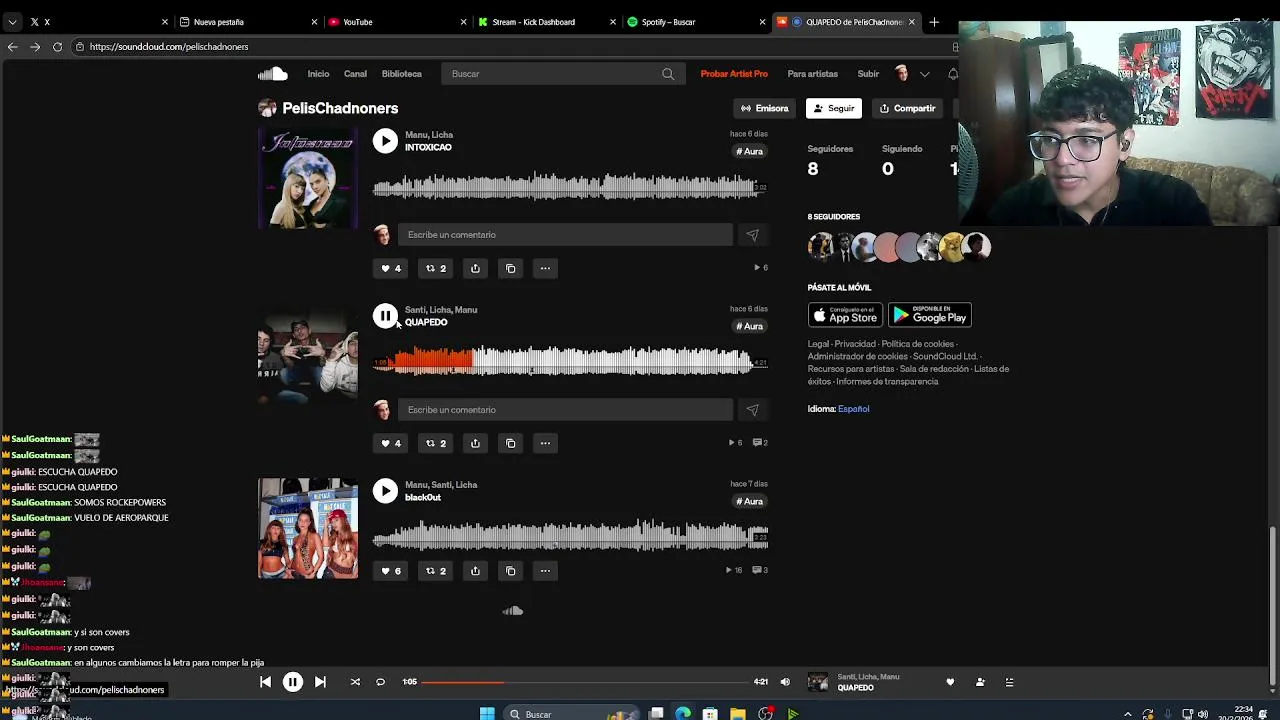Click Subir to upload
Image resolution: width=1280 pixels, height=720 pixels.
pos(868,74)
